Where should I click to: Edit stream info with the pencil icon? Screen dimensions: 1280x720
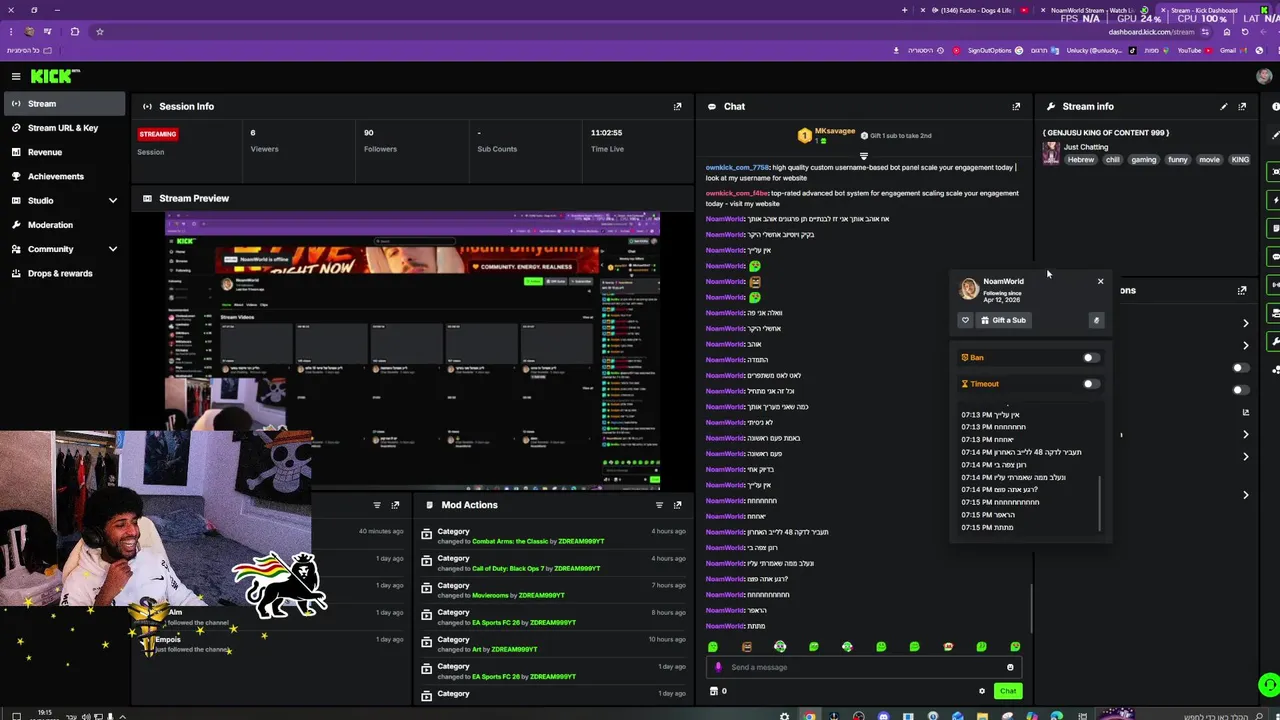(1224, 106)
